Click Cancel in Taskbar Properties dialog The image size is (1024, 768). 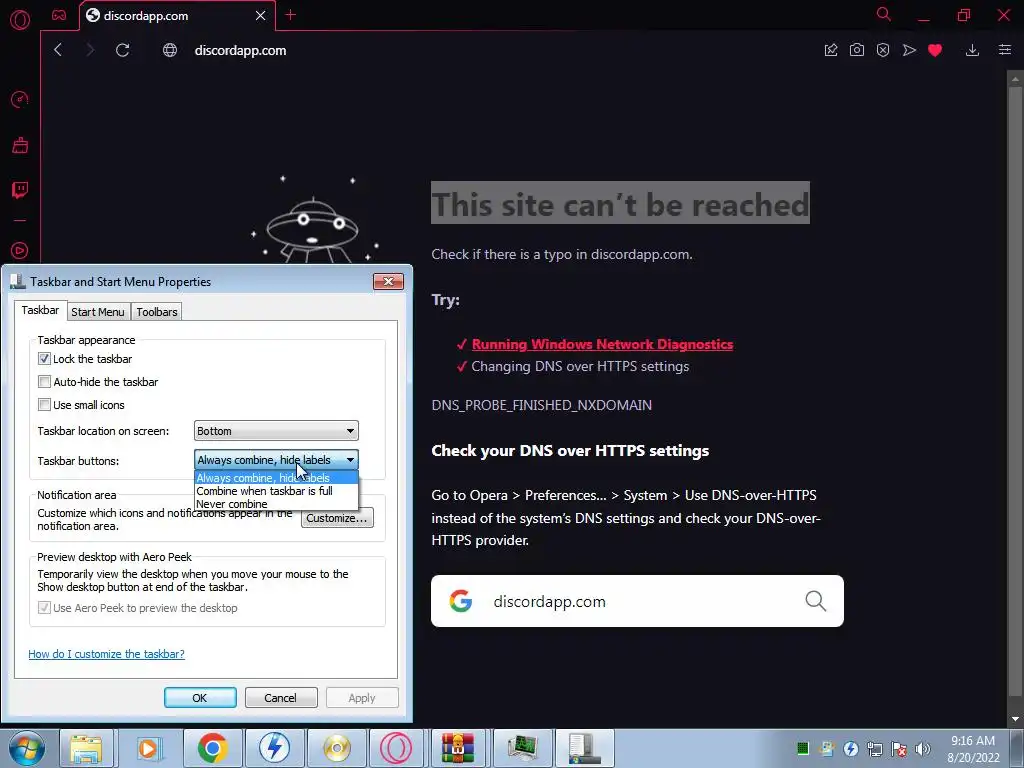(281, 697)
